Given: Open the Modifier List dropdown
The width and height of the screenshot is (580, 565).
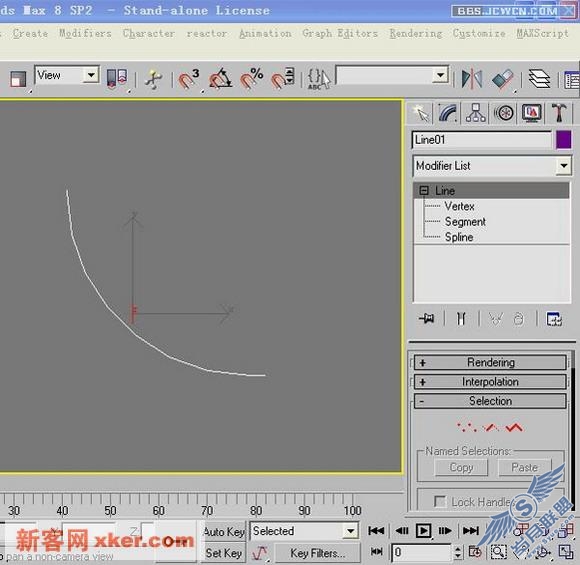Looking at the screenshot, I should (x=492, y=166).
